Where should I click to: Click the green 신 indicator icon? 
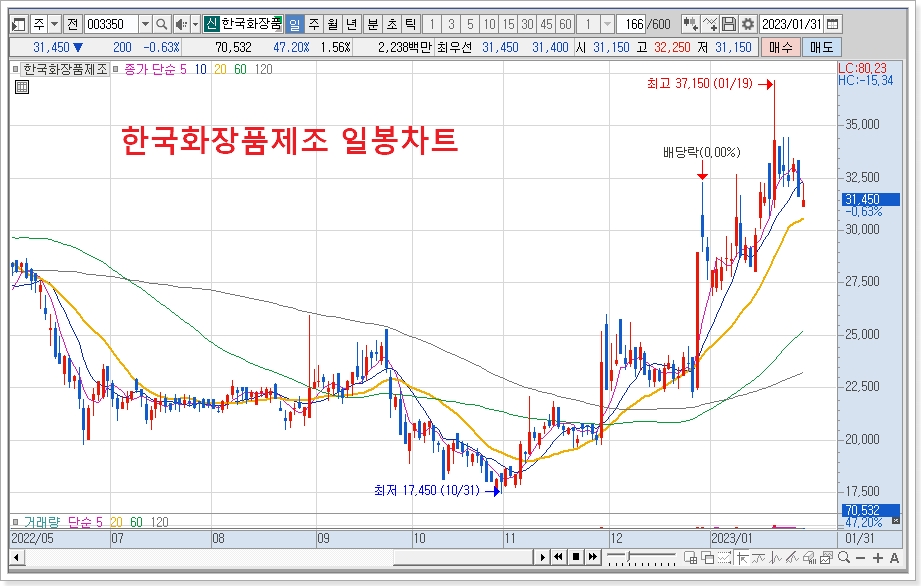211,24
